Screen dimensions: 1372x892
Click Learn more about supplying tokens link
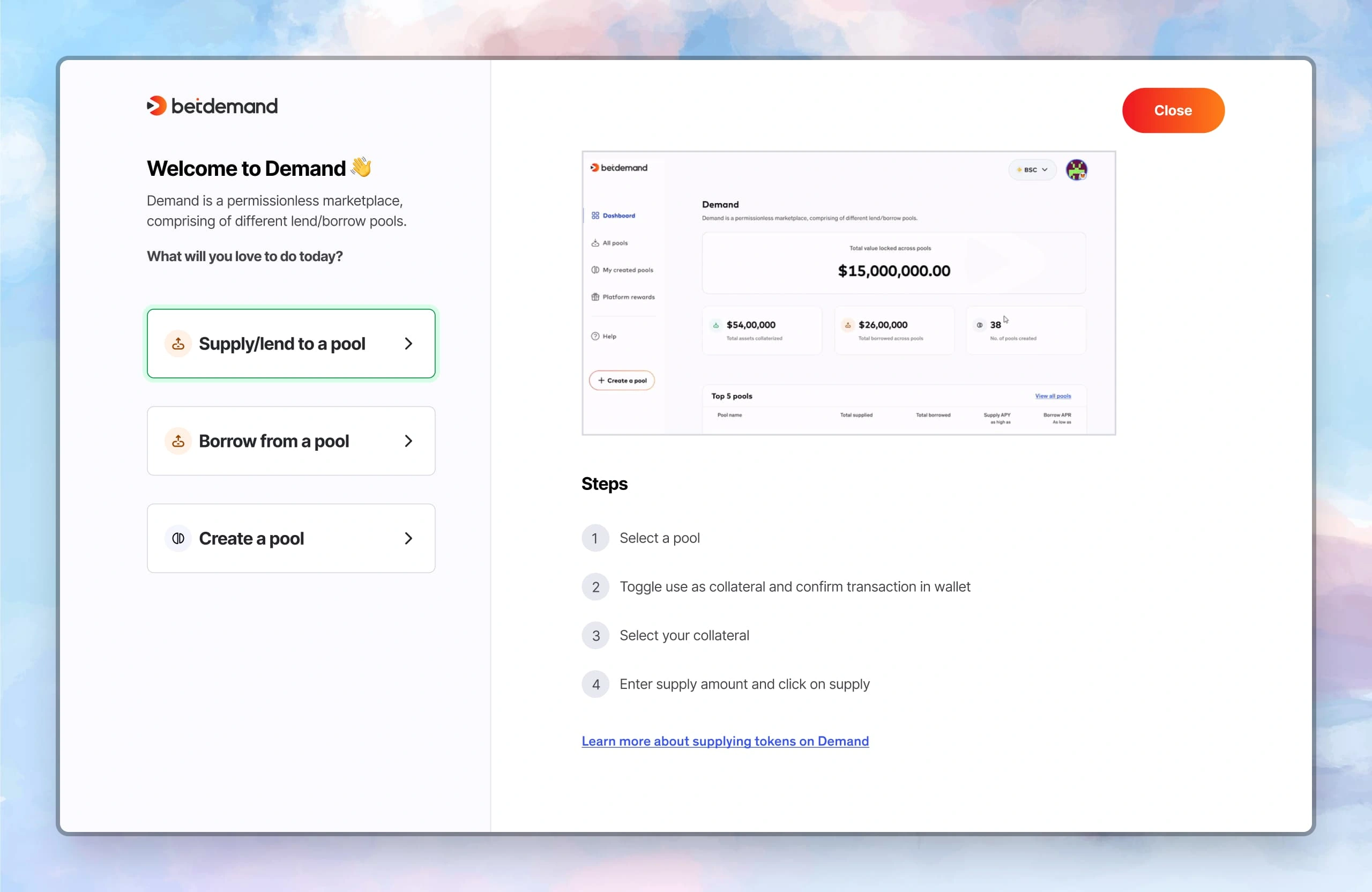[x=725, y=741]
